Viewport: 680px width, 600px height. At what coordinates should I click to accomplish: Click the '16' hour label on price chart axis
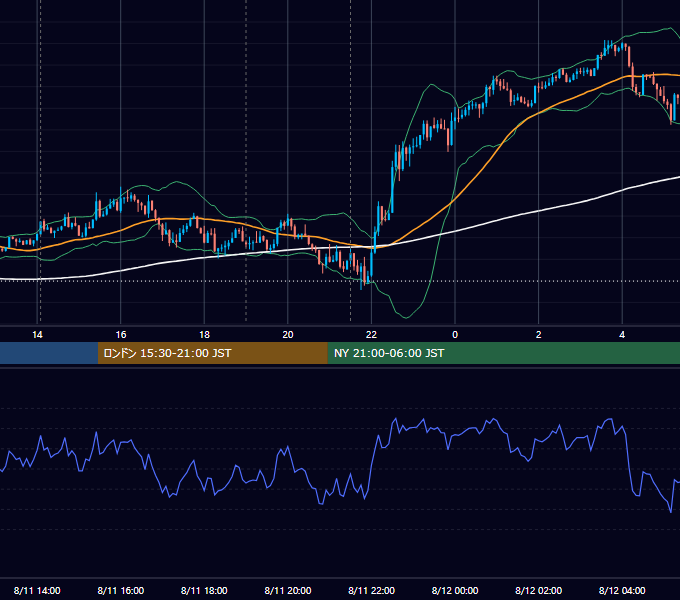(x=121, y=335)
